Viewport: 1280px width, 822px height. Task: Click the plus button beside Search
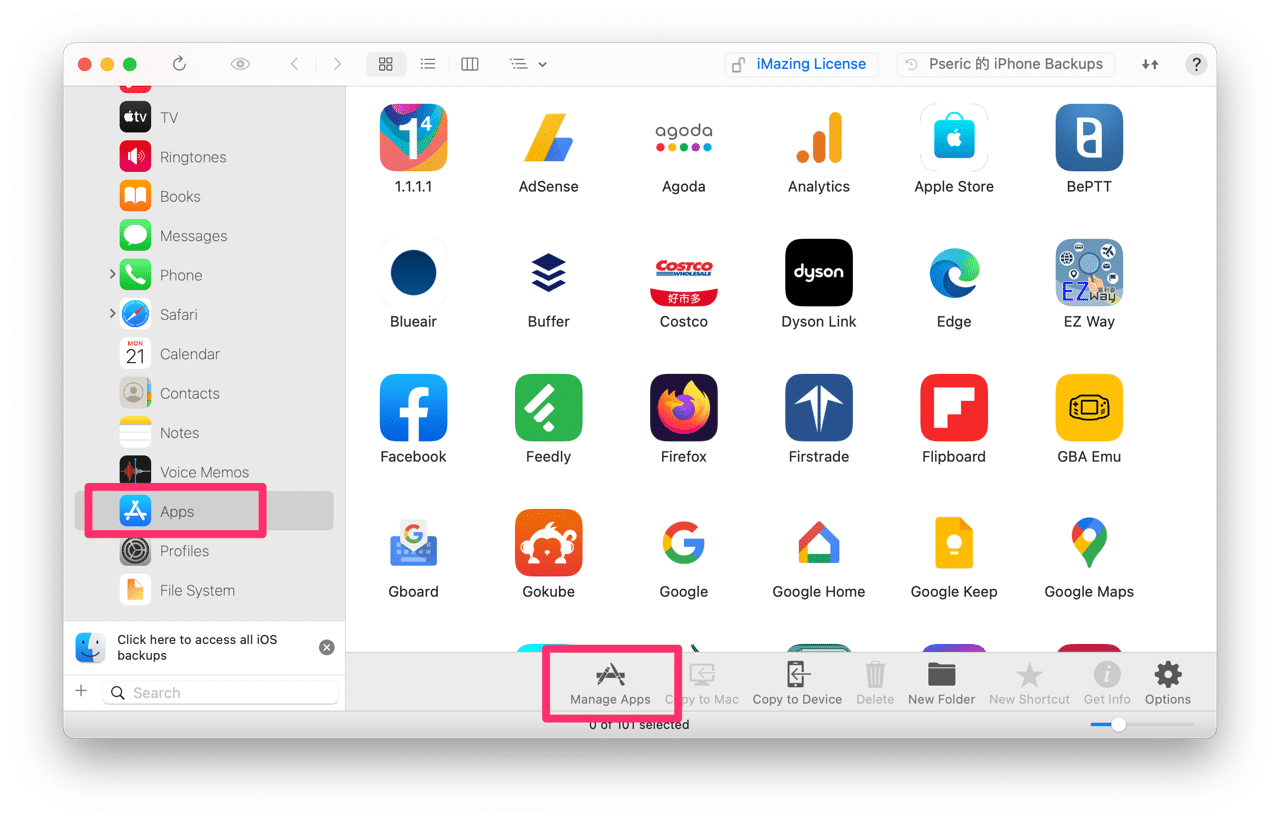82,691
